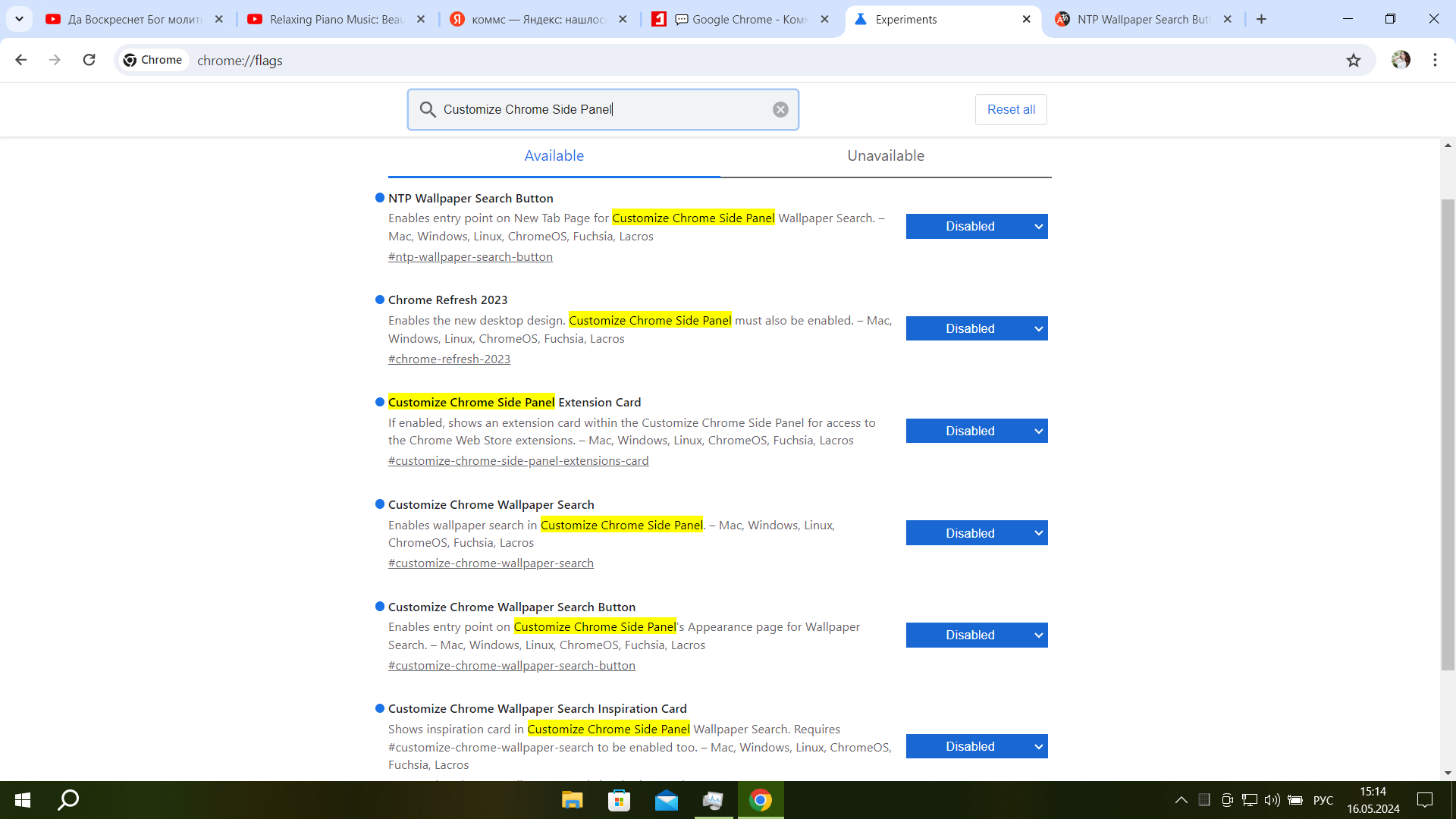Open the #chrome-refresh-2023 link

click(x=449, y=359)
